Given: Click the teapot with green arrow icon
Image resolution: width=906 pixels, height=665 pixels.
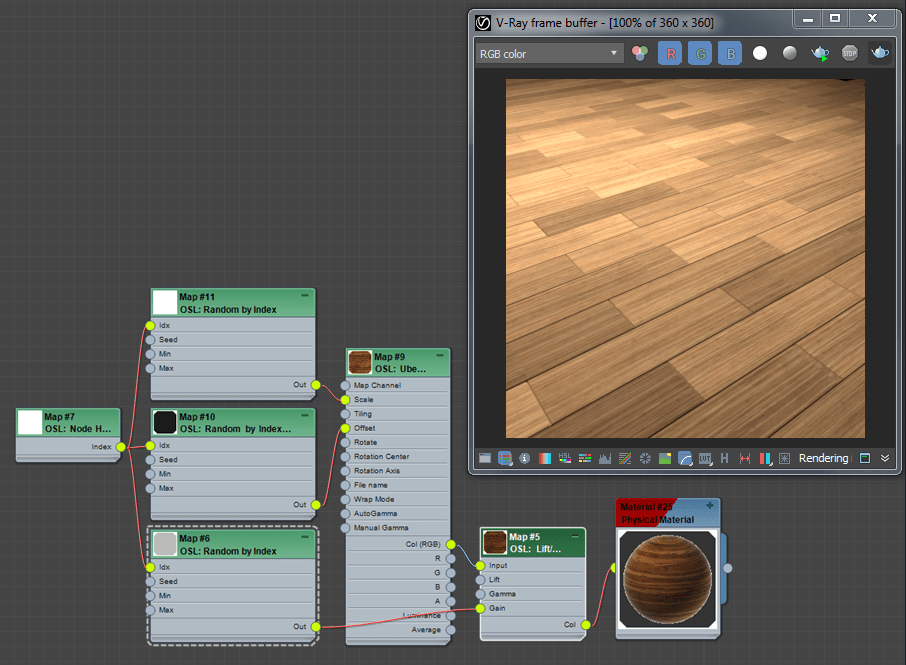Looking at the screenshot, I should point(820,54).
